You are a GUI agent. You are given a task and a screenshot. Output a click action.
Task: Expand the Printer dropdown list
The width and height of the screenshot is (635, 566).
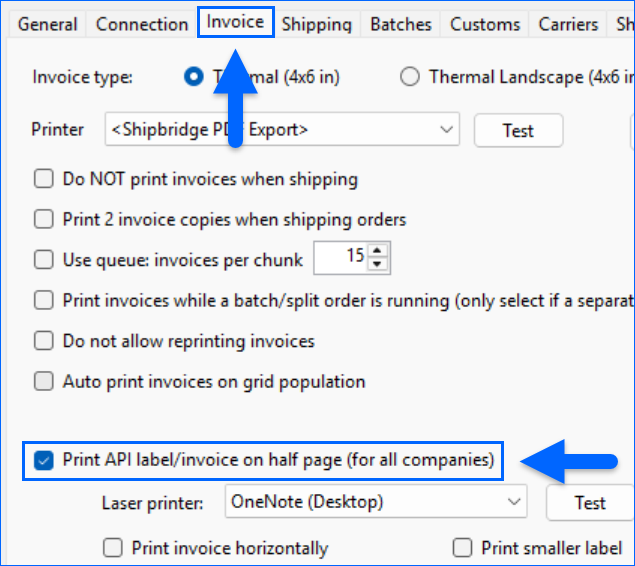[446, 130]
